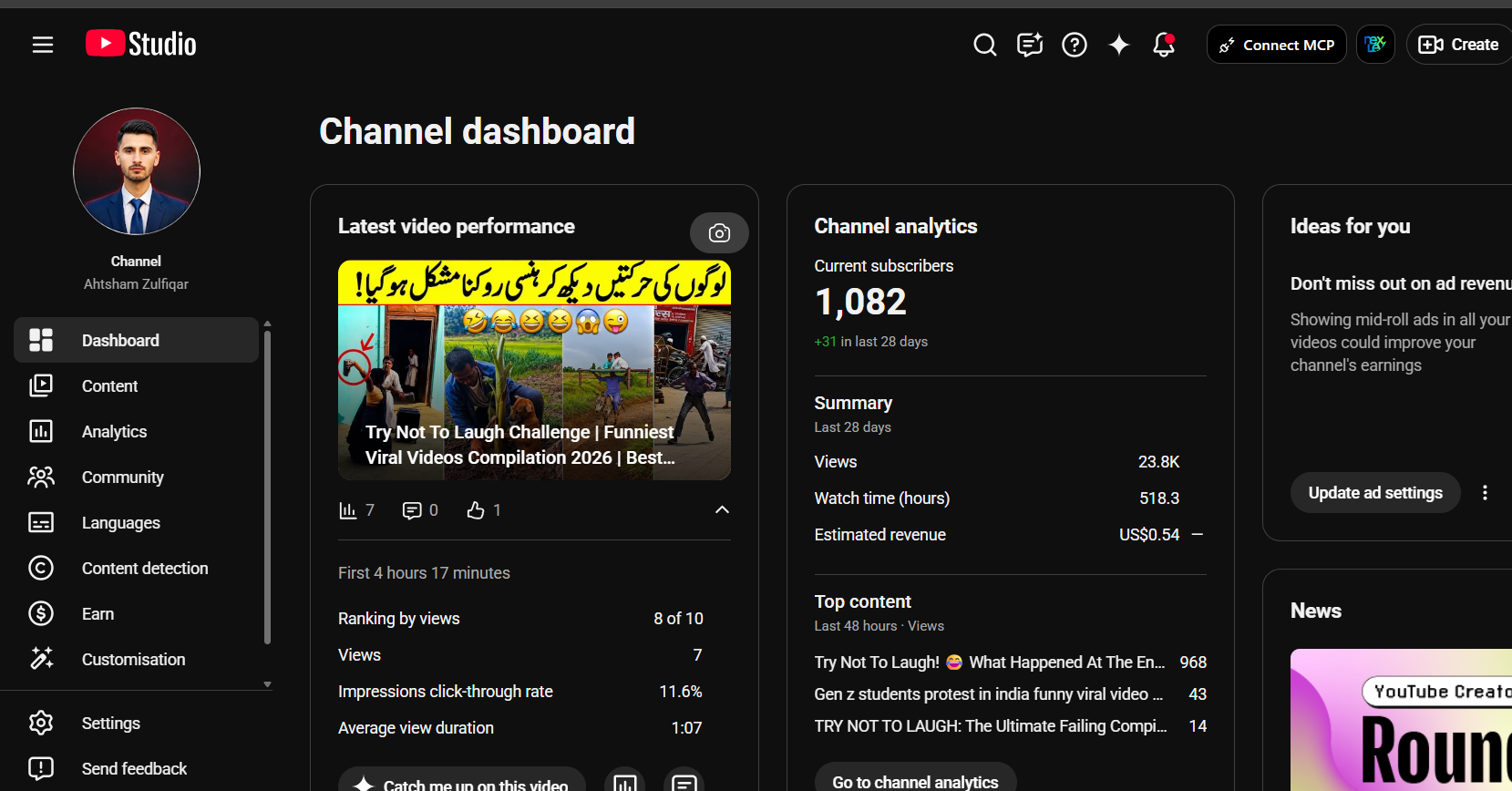Screen dimensions: 1512x791
Task: Click First 4 hours 17 minutes label
Action: 424,573
